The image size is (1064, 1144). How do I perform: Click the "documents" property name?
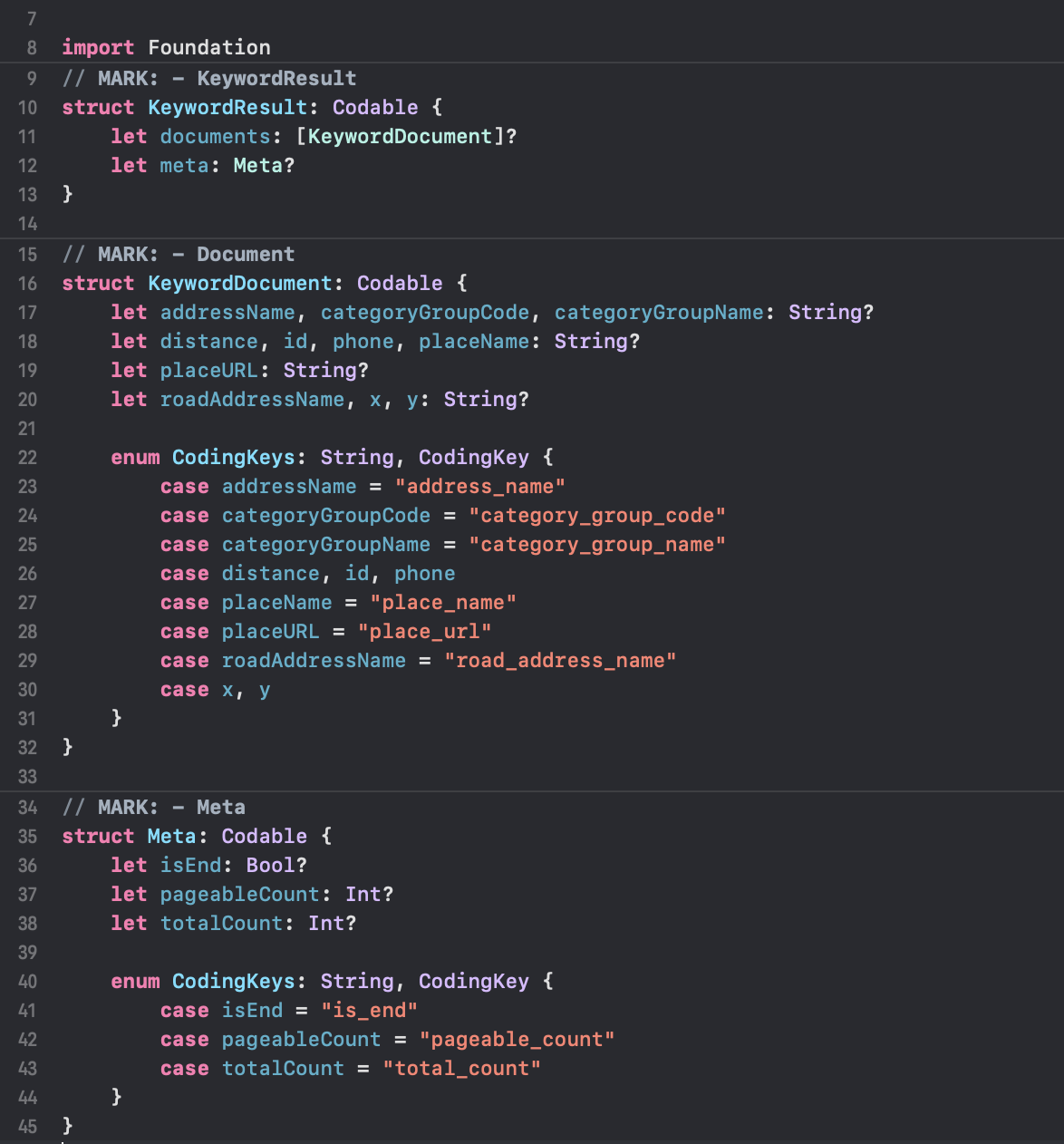pyautogui.click(x=215, y=136)
